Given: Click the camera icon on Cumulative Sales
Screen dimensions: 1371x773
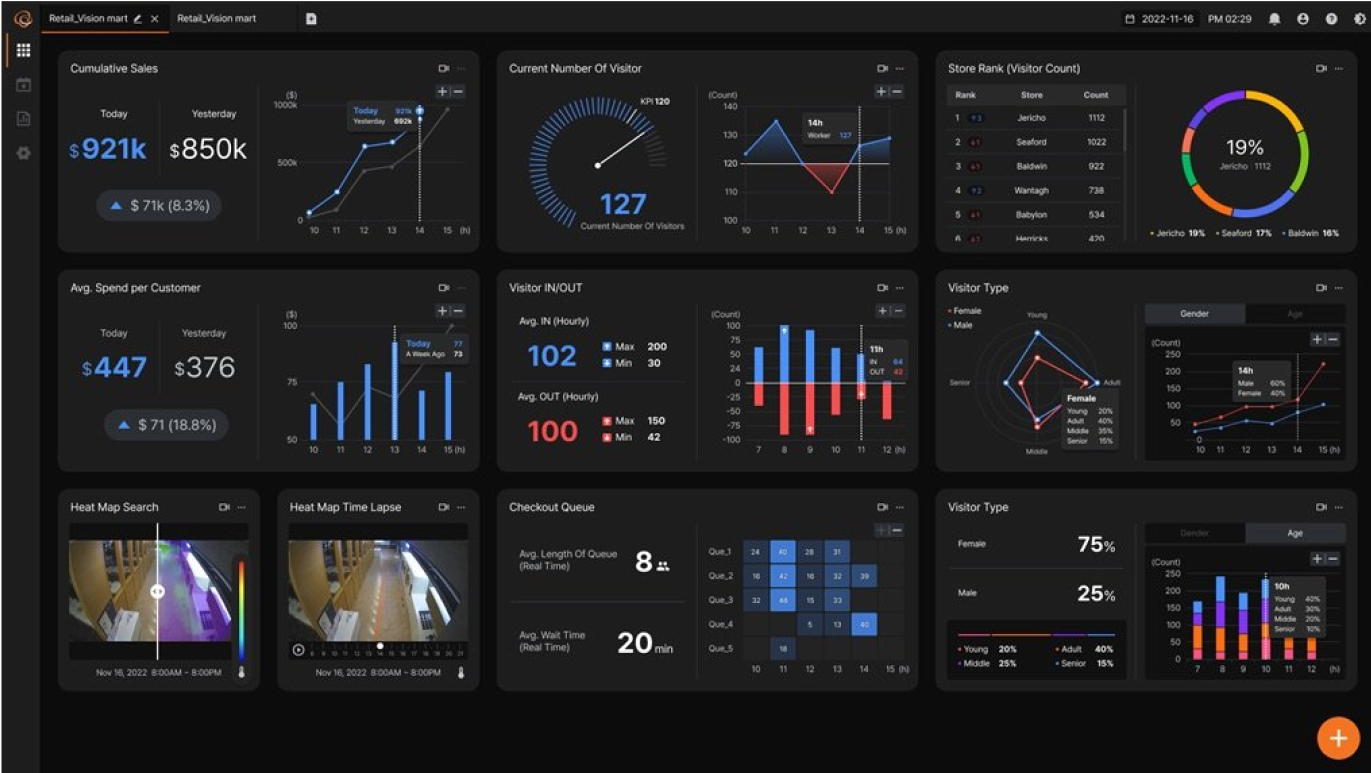Looking at the screenshot, I should coord(444,69).
